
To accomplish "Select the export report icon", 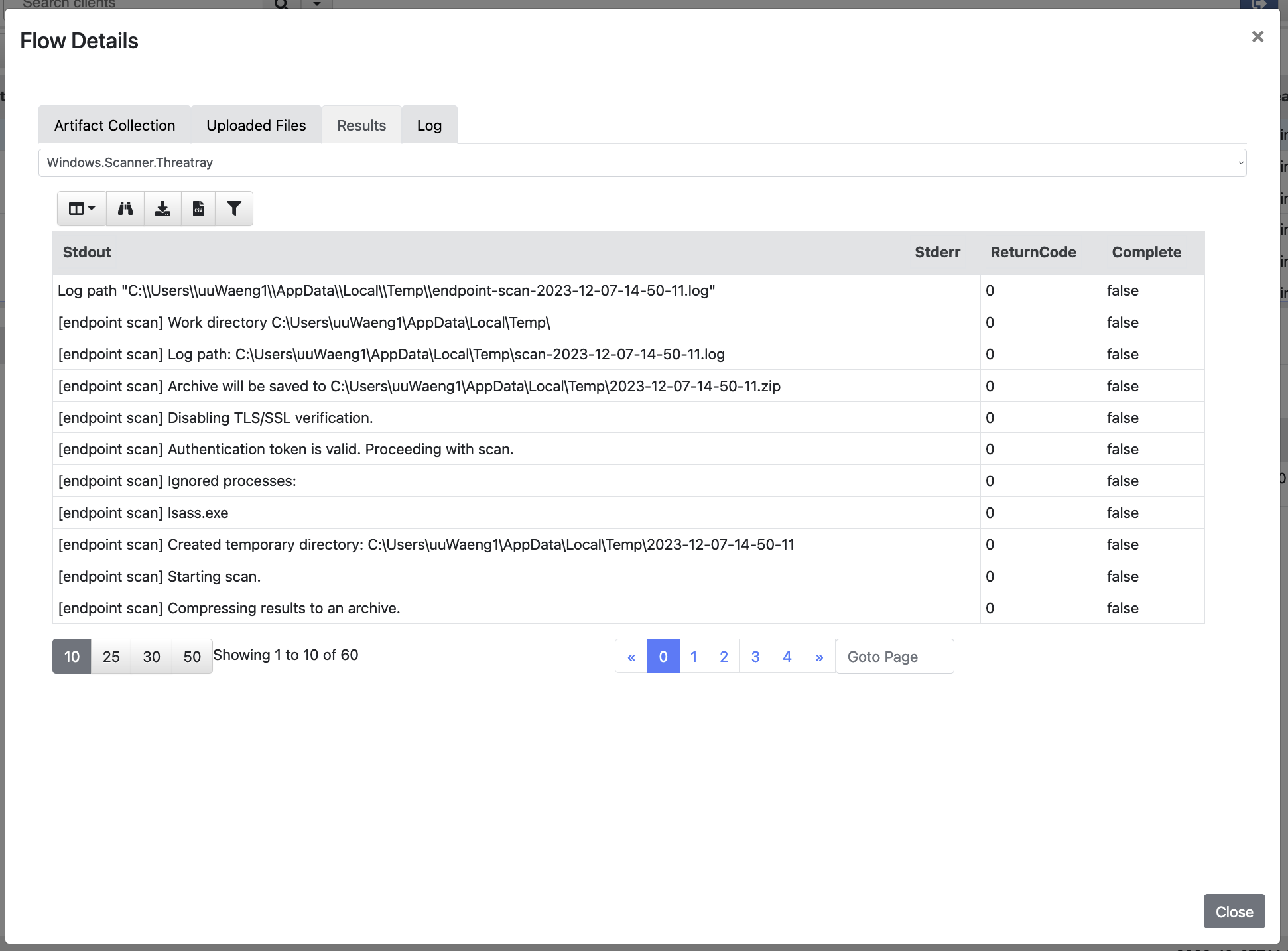I will 198,207.
